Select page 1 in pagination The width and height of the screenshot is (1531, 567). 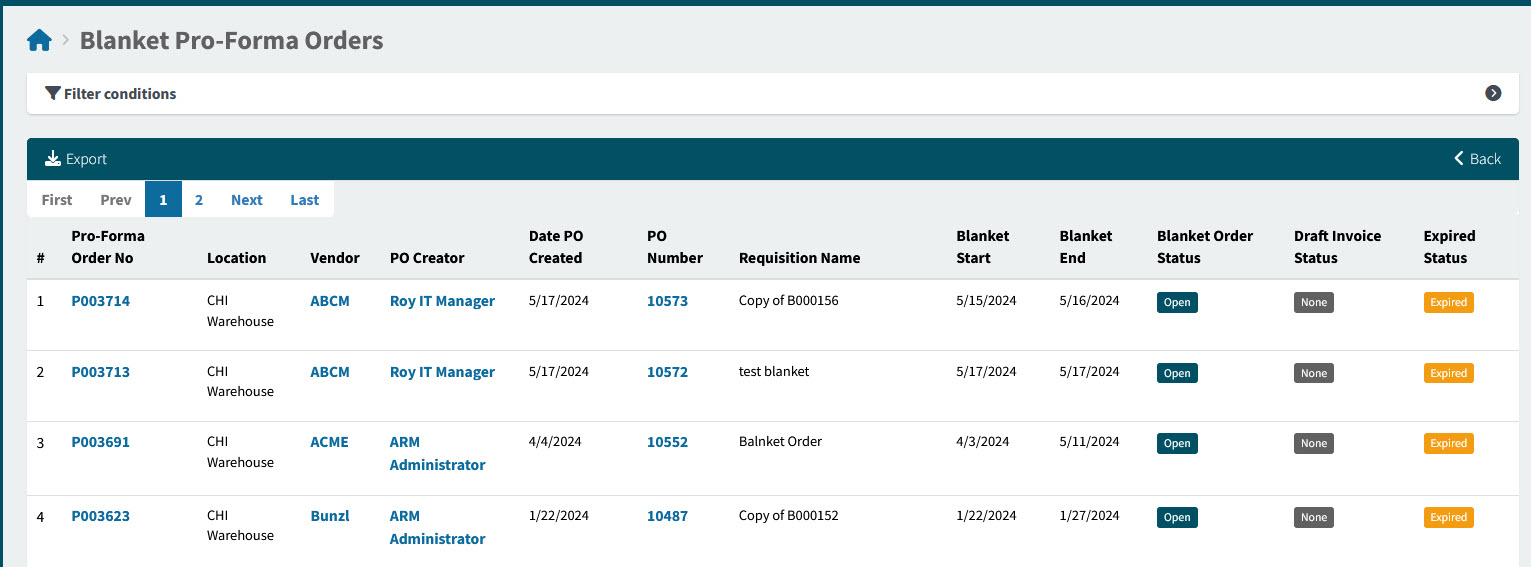tap(163, 200)
